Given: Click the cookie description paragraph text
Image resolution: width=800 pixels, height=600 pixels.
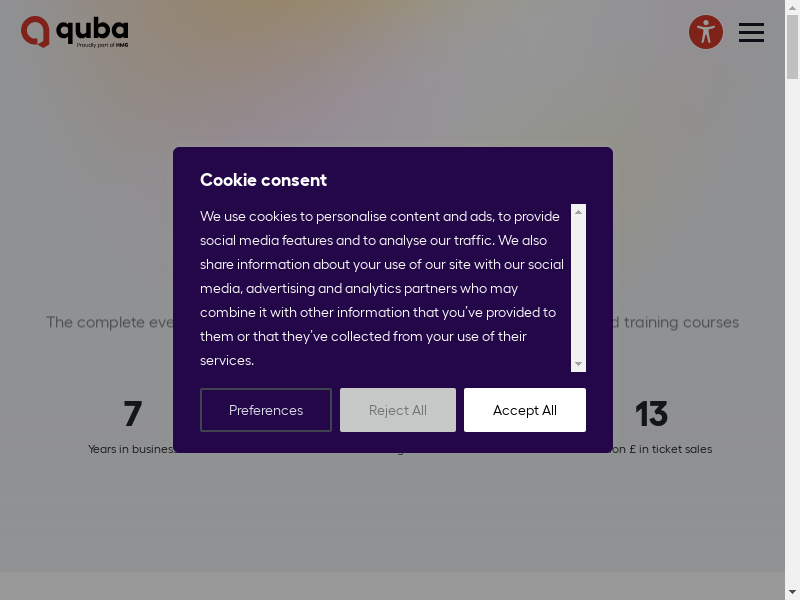Looking at the screenshot, I should point(382,288).
